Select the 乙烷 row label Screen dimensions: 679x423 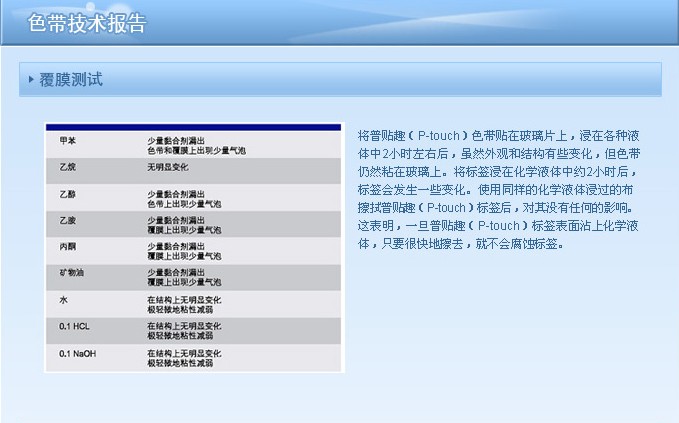[x=68, y=167]
